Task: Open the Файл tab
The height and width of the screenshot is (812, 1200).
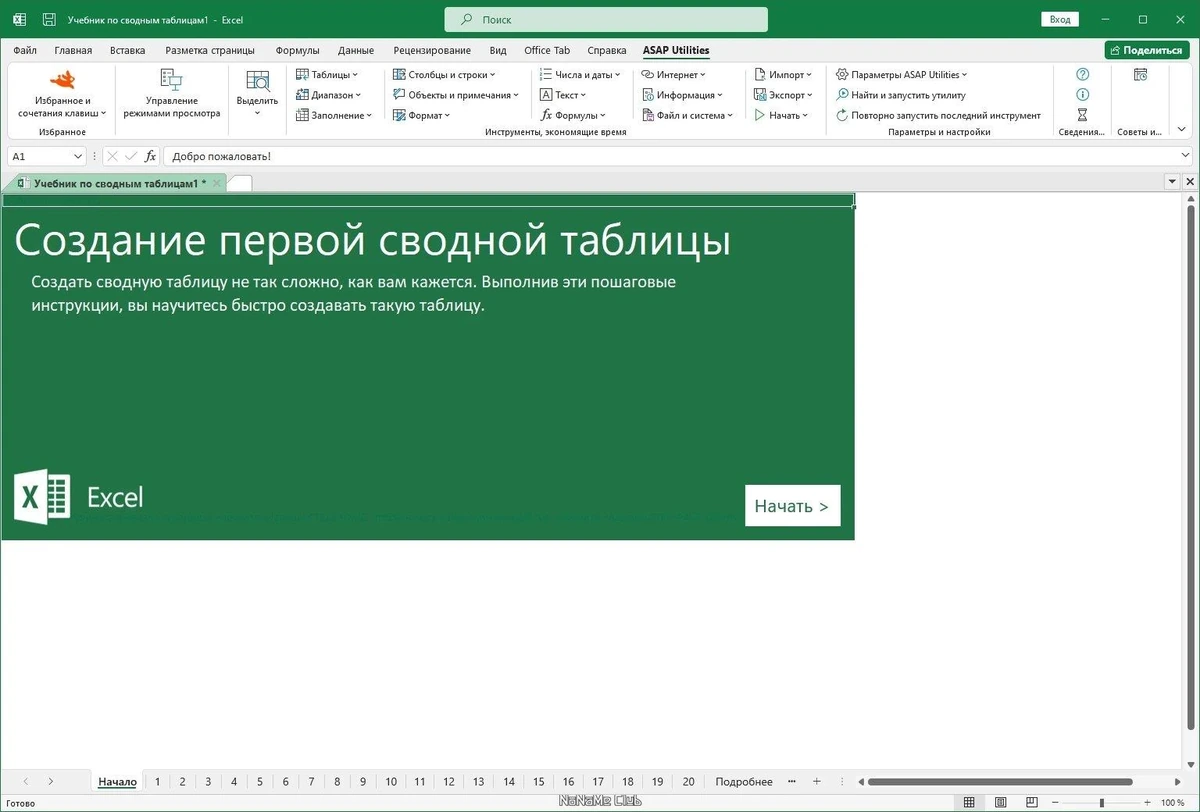Action: (x=25, y=50)
